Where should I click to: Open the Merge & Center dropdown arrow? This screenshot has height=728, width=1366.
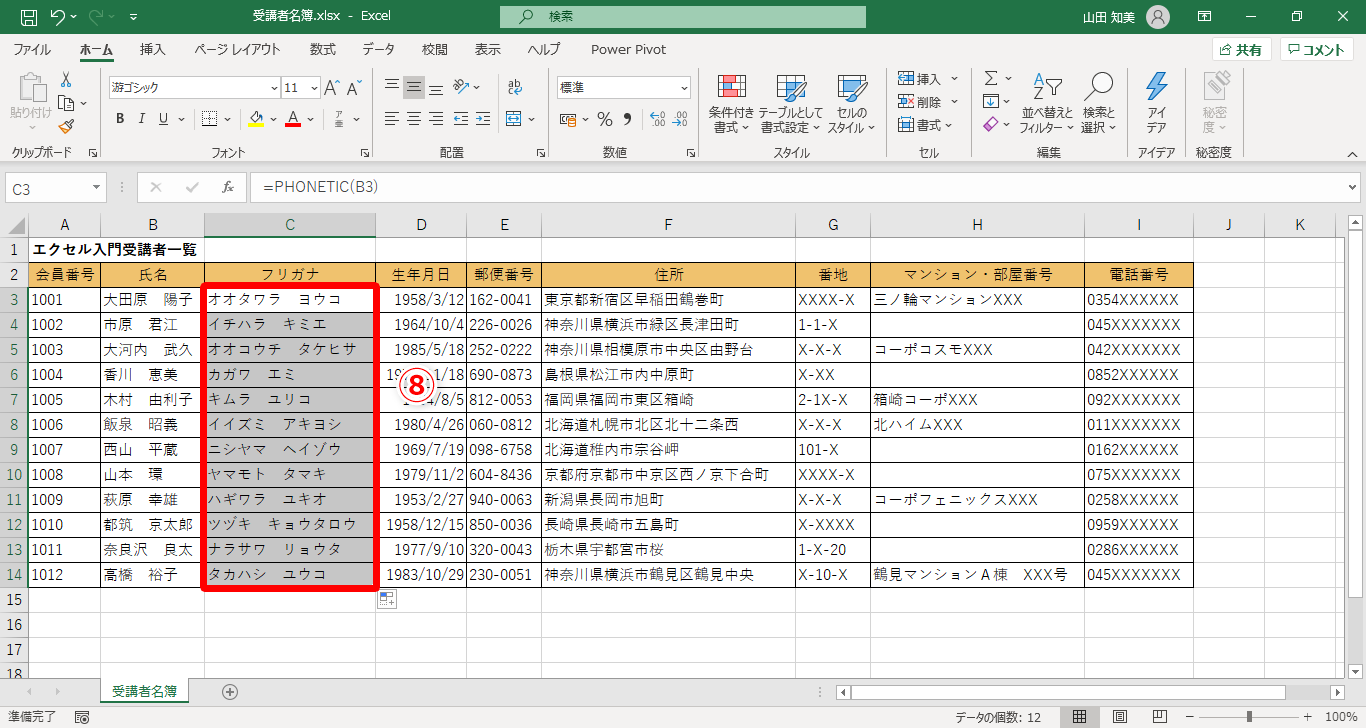533,119
